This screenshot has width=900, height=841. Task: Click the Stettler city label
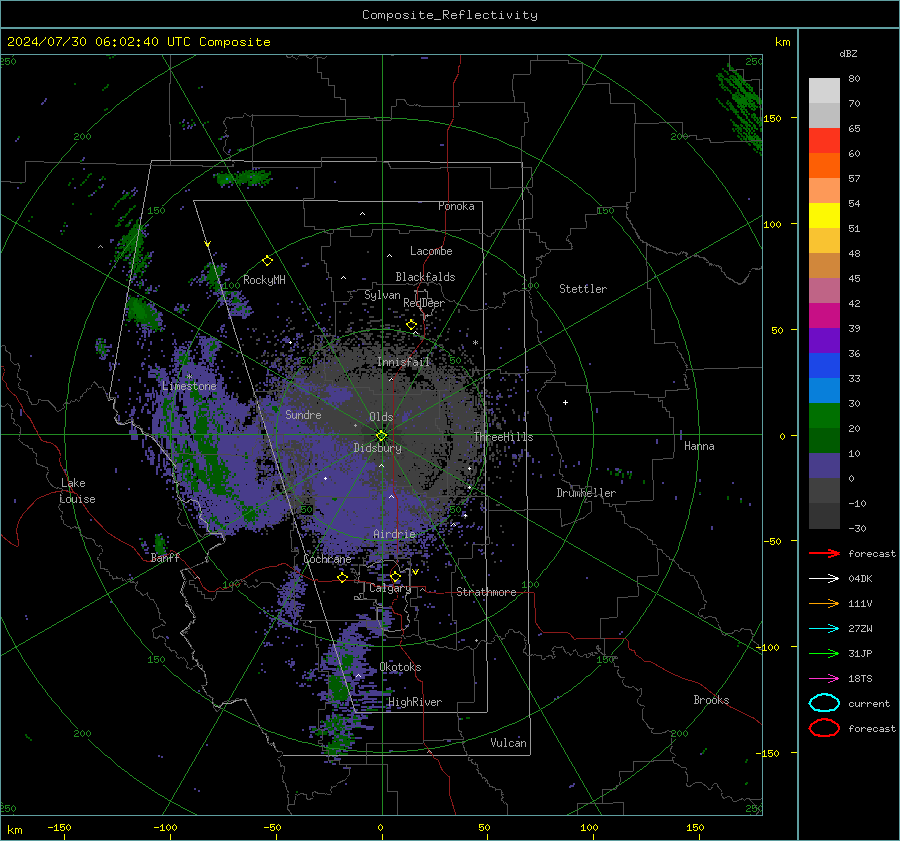click(x=583, y=289)
